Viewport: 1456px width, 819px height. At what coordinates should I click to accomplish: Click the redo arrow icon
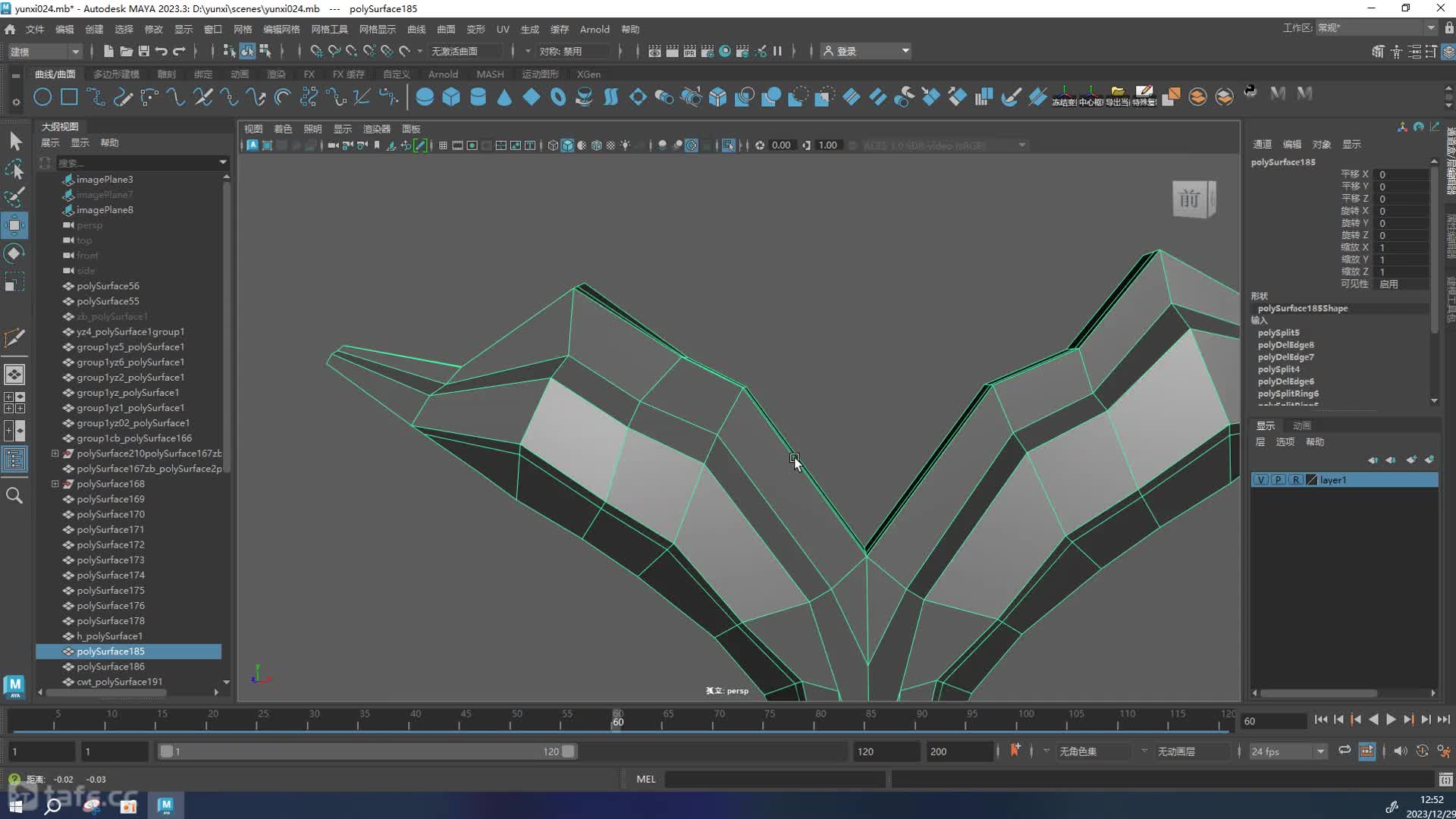click(x=180, y=51)
